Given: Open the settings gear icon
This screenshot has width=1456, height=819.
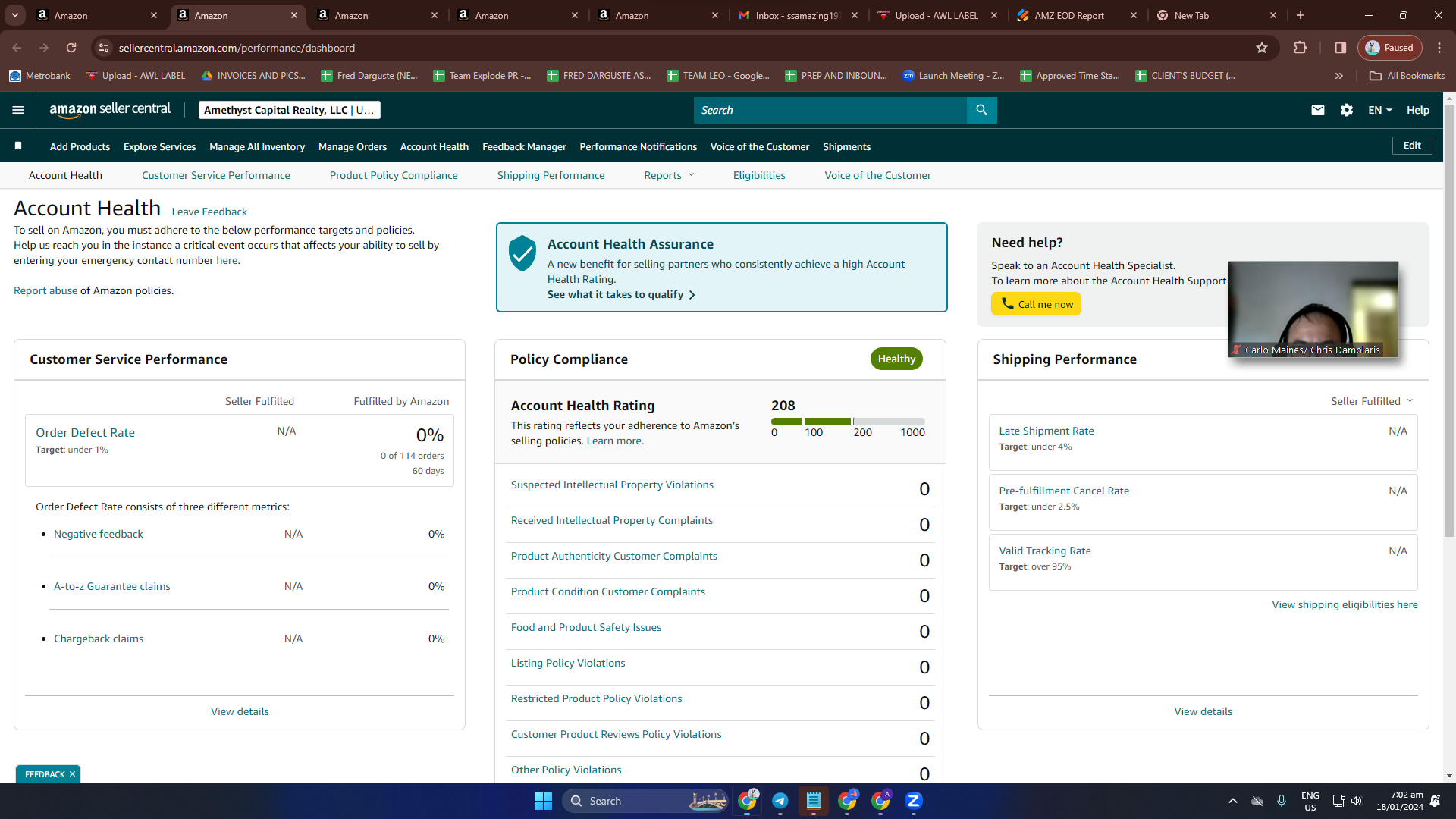Looking at the screenshot, I should pos(1347,110).
